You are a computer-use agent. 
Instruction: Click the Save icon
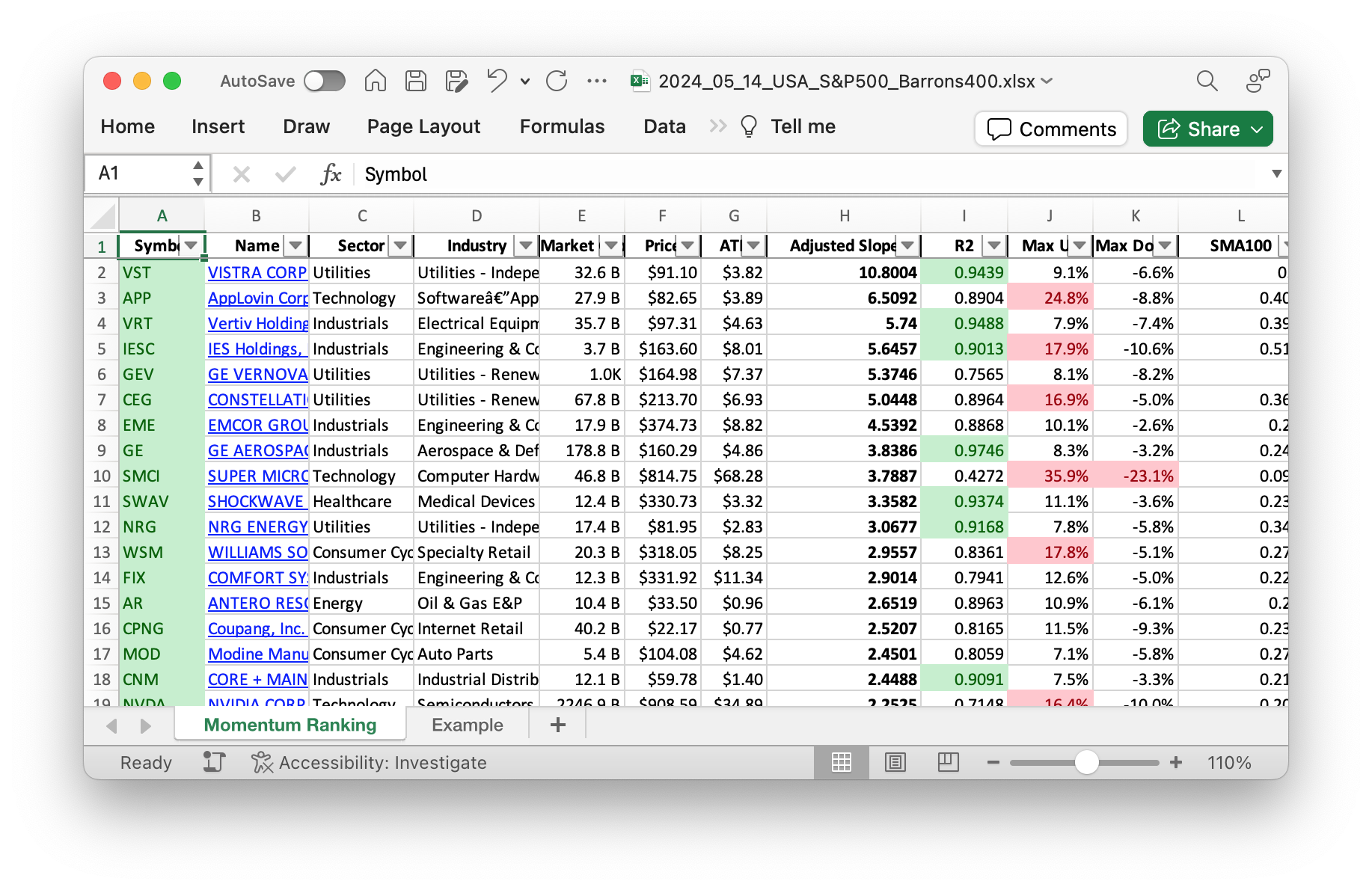click(416, 81)
